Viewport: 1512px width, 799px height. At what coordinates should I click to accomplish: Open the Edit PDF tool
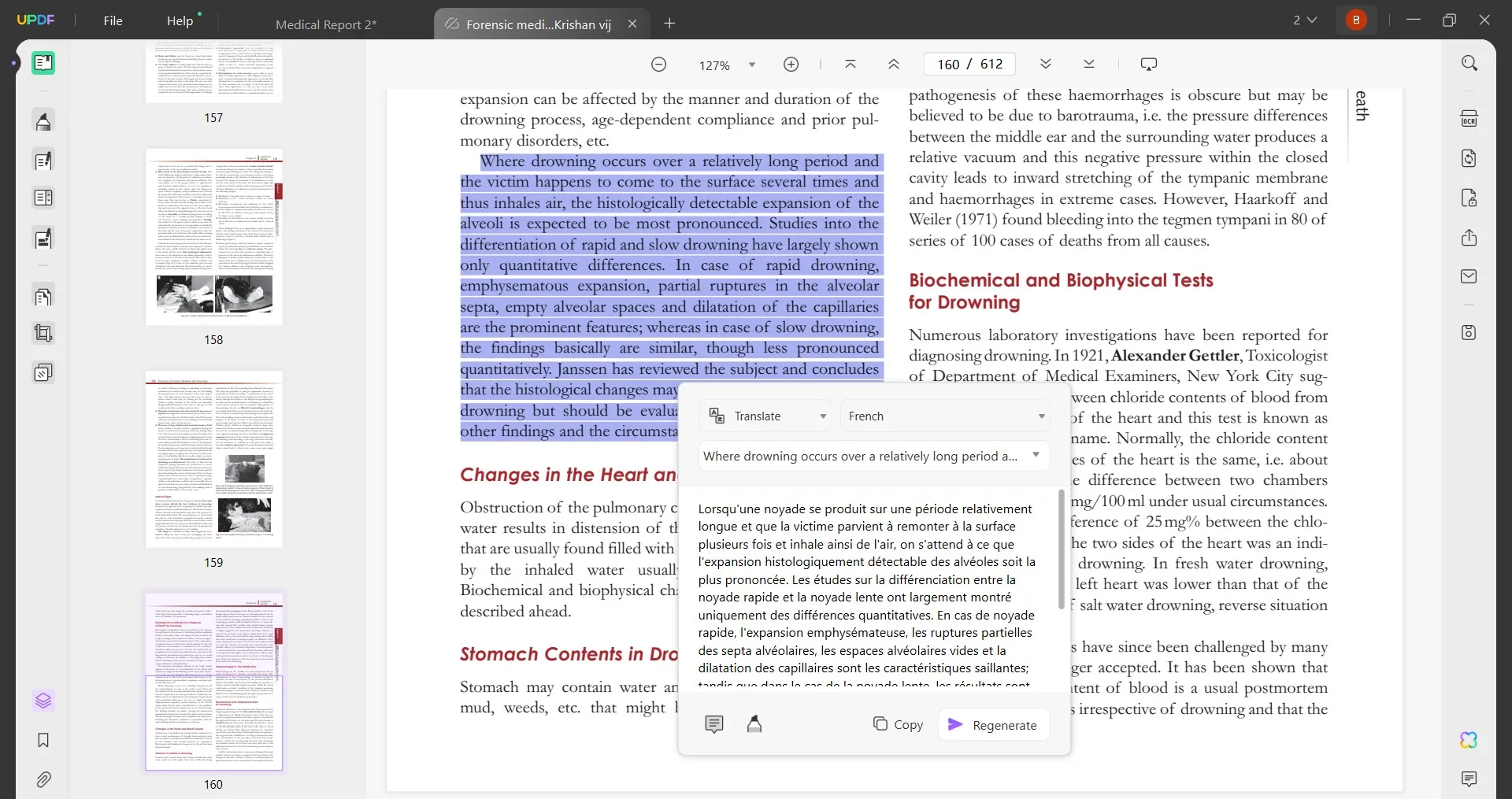point(43,161)
